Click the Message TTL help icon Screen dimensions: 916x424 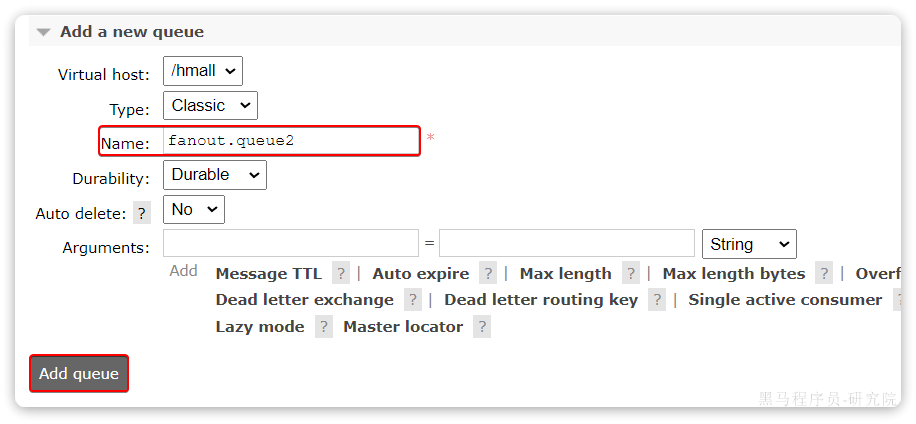tap(341, 274)
